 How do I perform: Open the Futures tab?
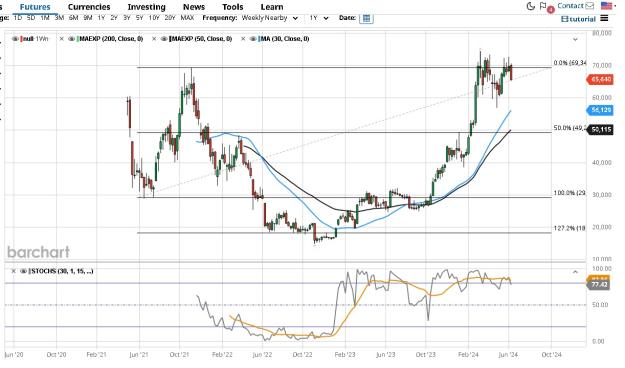click(35, 7)
